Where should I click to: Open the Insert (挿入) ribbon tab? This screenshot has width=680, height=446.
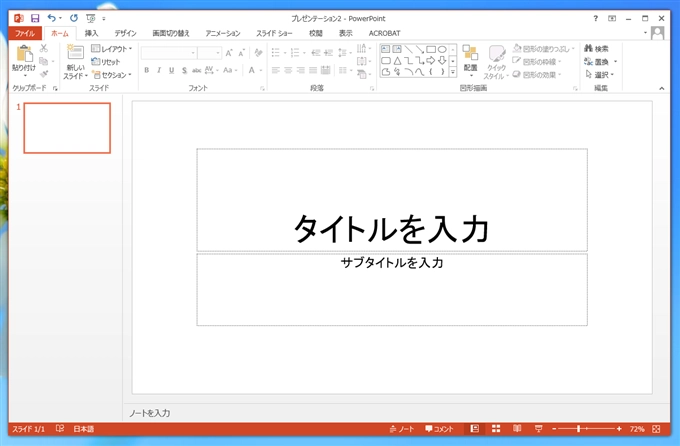click(91, 33)
